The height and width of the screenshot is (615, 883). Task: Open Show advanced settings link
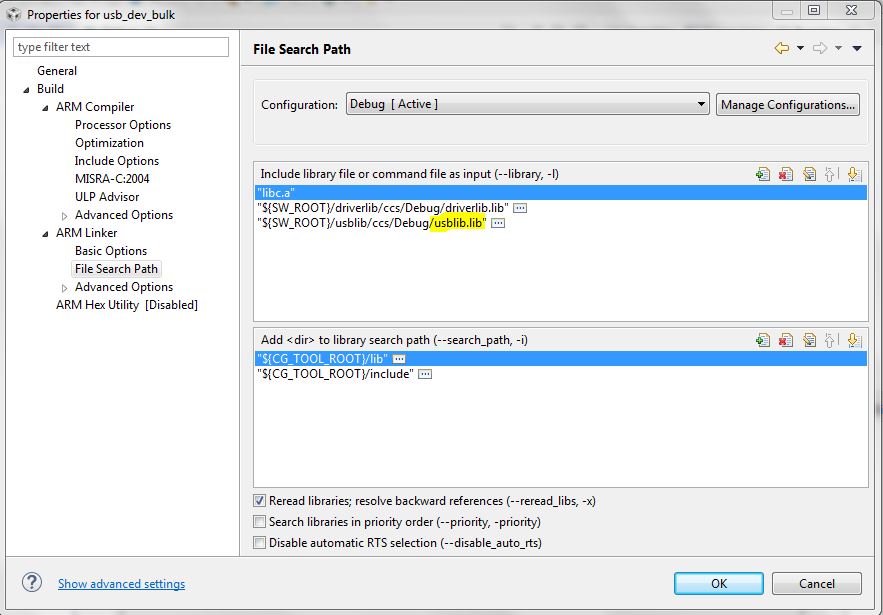tap(121, 583)
